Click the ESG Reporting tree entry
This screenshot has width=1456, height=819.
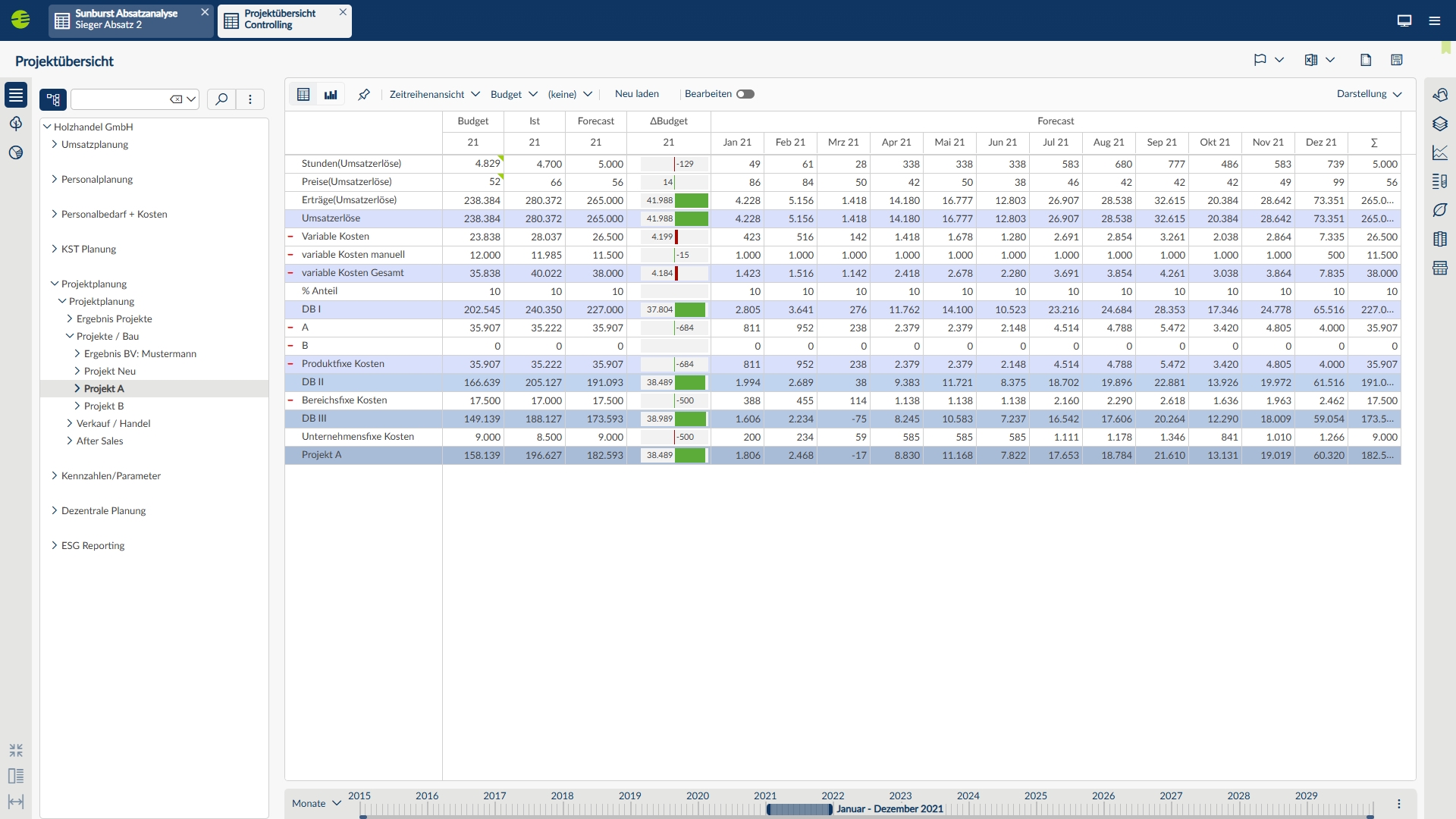tap(93, 545)
